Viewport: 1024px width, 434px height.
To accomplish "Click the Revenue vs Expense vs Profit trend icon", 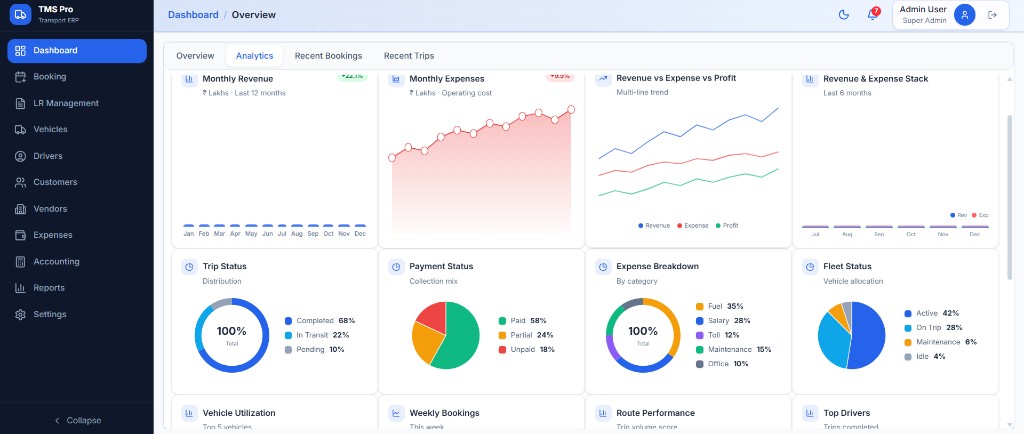I will coord(603,78).
